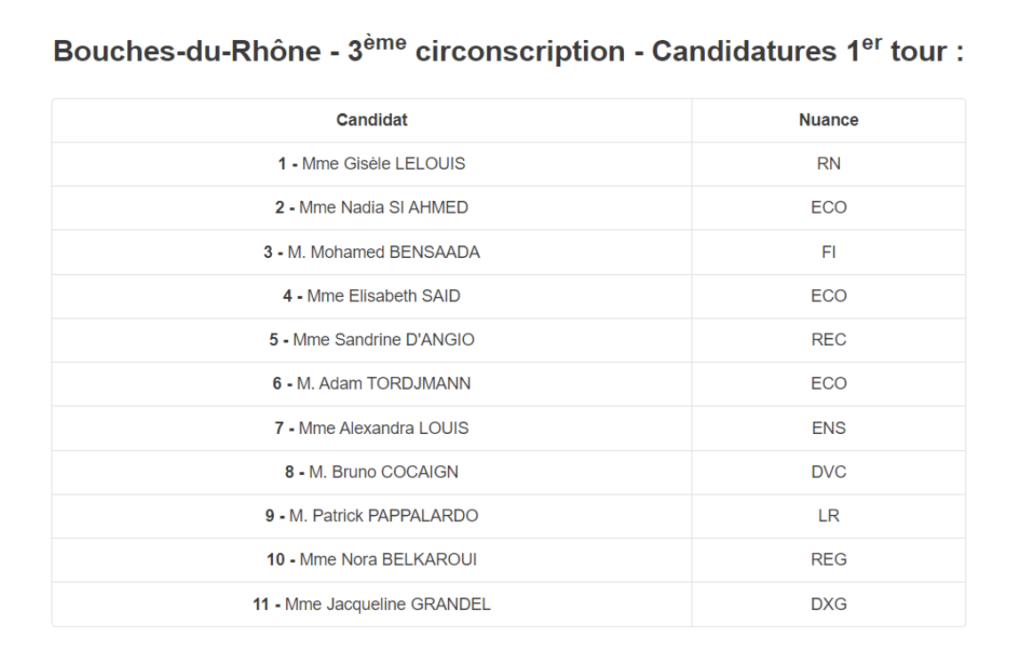Click the RN nuance cell
The height and width of the screenshot is (667, 1024).
pyautogui.click(x=828, y=164)
